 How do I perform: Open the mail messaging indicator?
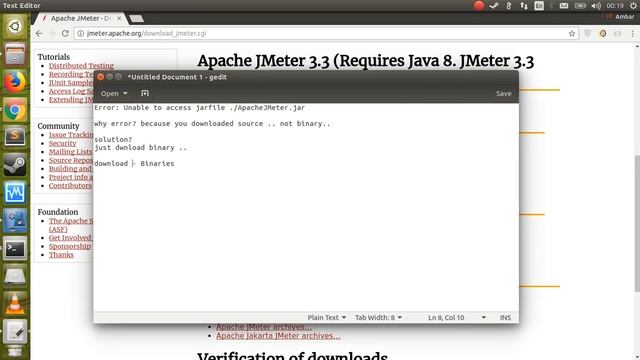pyautogui.click(x=564, y=6)
